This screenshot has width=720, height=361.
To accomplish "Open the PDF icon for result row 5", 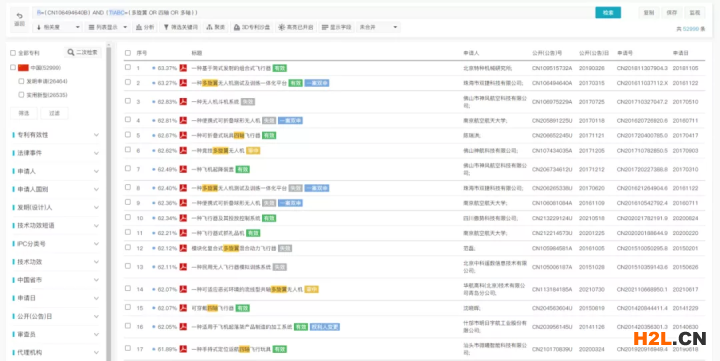I will pos(183,135).
